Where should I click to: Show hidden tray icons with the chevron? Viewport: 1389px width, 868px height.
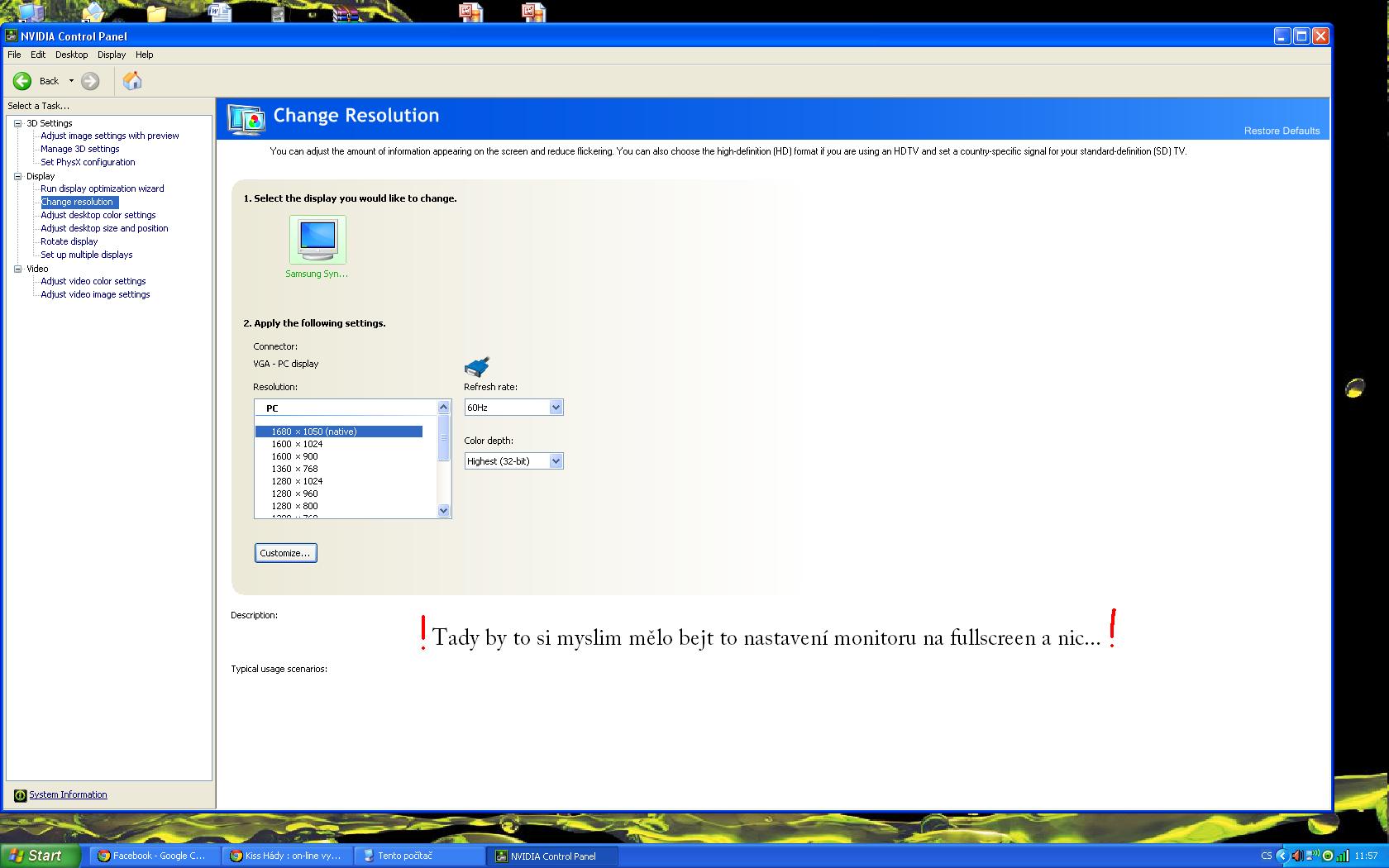tap(1282, 856)
